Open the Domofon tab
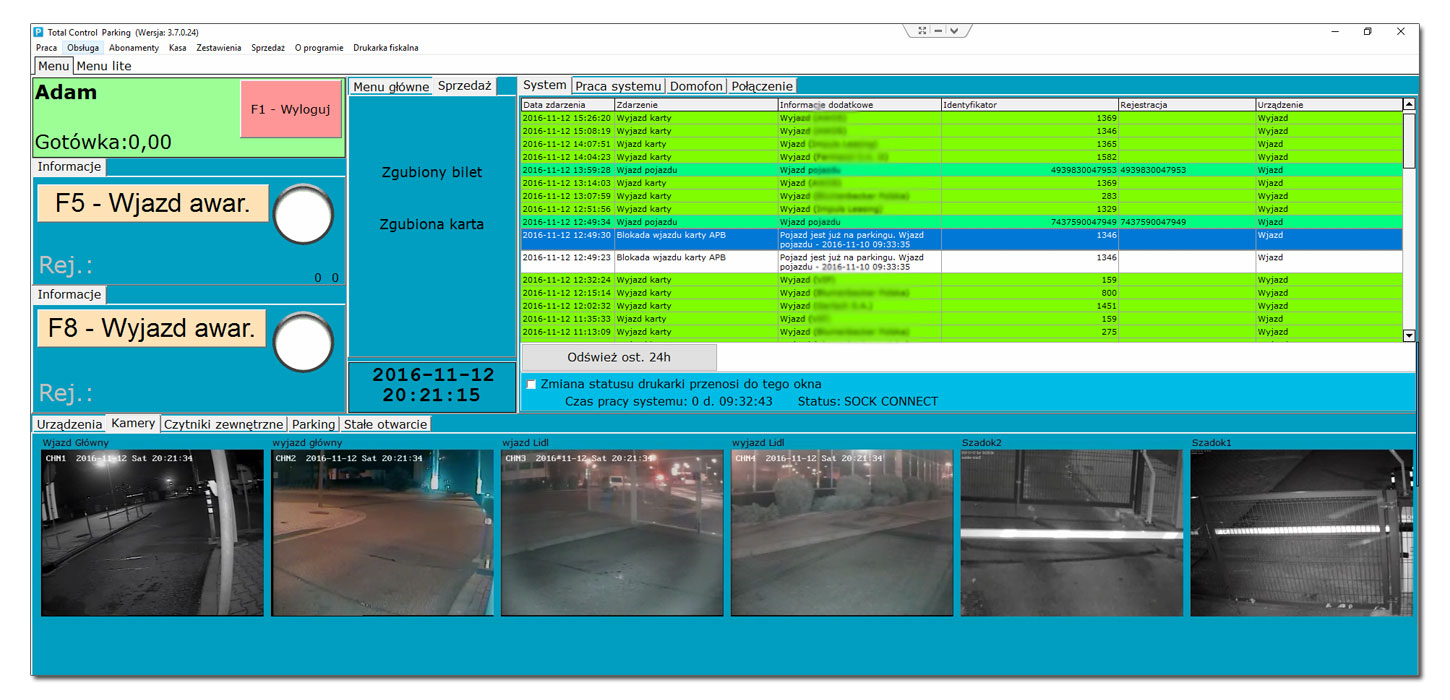The width and height of the screenshot is (1450, 700). 696,85
